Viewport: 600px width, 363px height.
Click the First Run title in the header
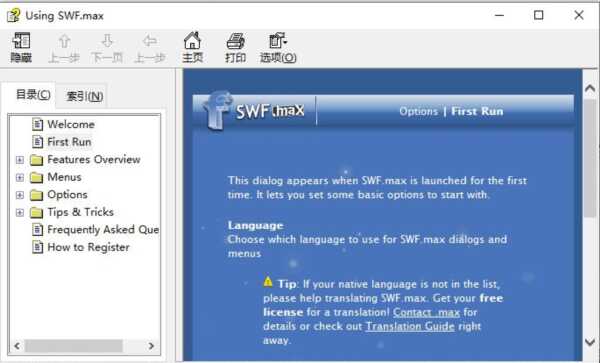pos(477,111)
